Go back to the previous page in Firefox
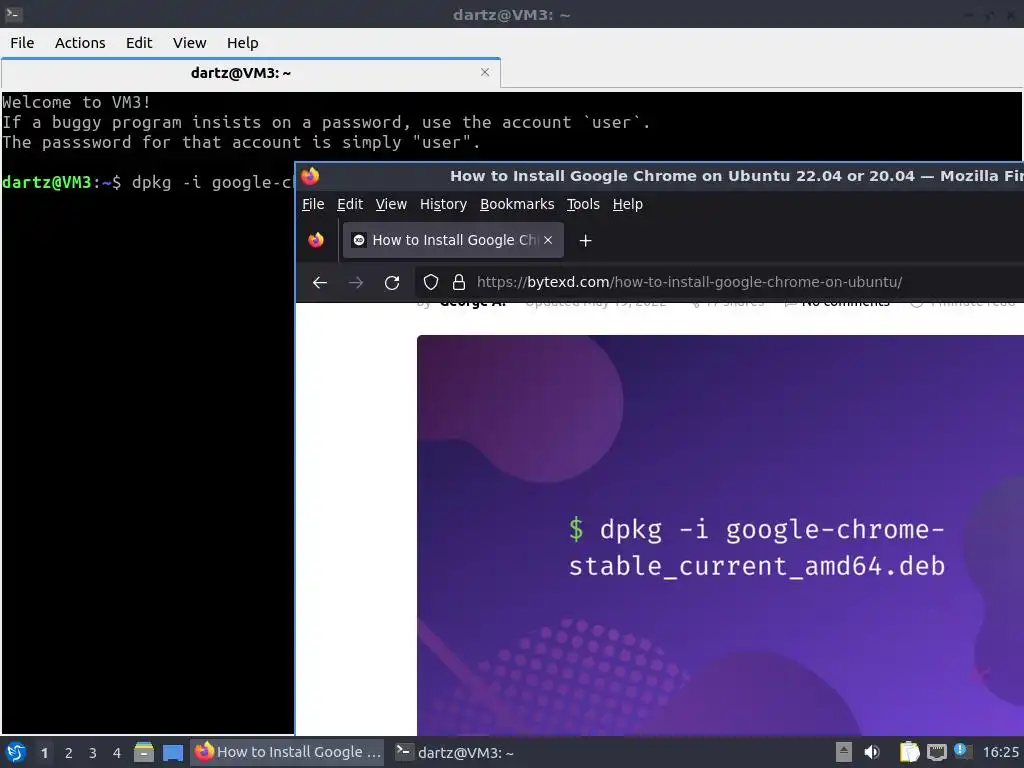1024x768 pixels. [319, 283]
